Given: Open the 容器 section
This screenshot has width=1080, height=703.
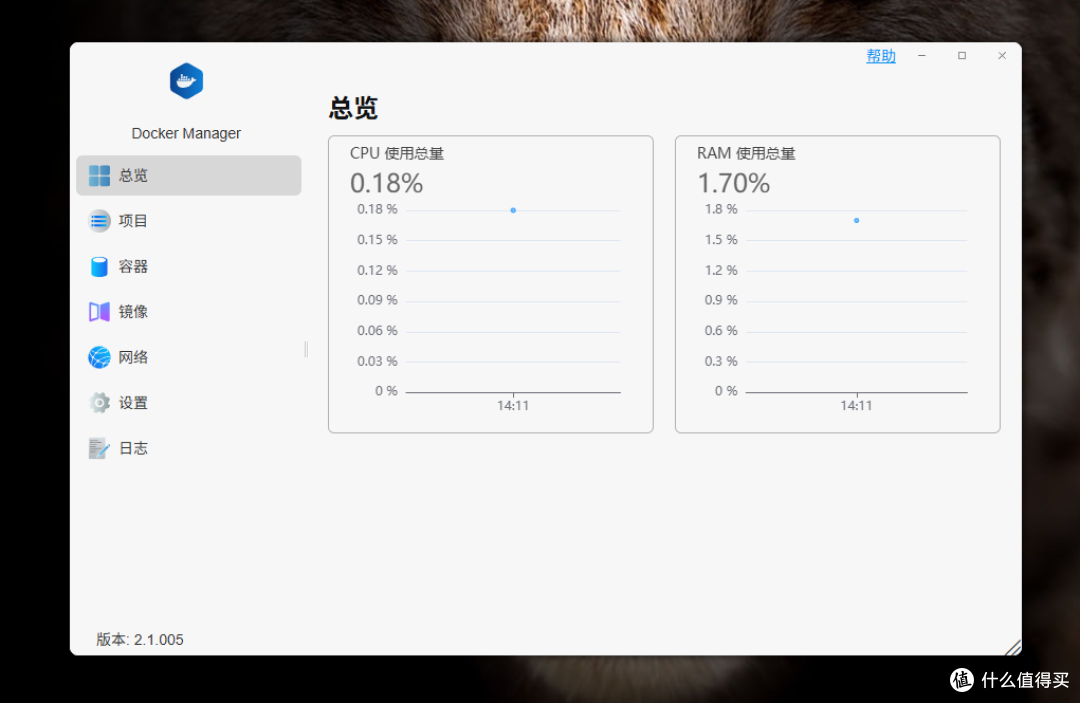Looking at the screenshot, I should tap(189, 266).
